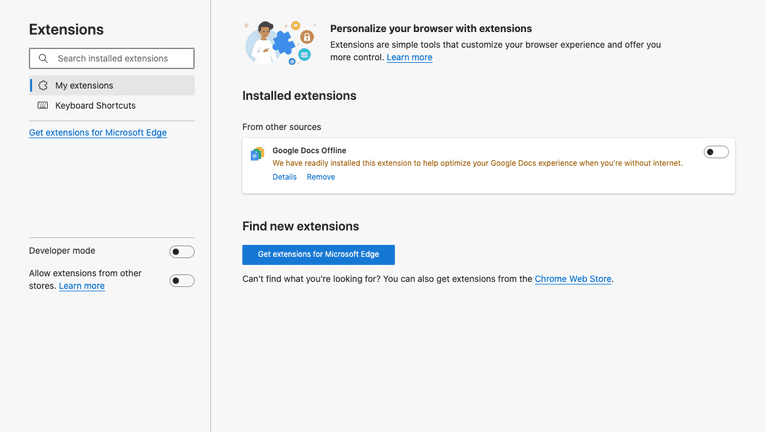Select My extensions in the sidebar
Viewport: 766px width, 432px height.
tap(84, 86)
